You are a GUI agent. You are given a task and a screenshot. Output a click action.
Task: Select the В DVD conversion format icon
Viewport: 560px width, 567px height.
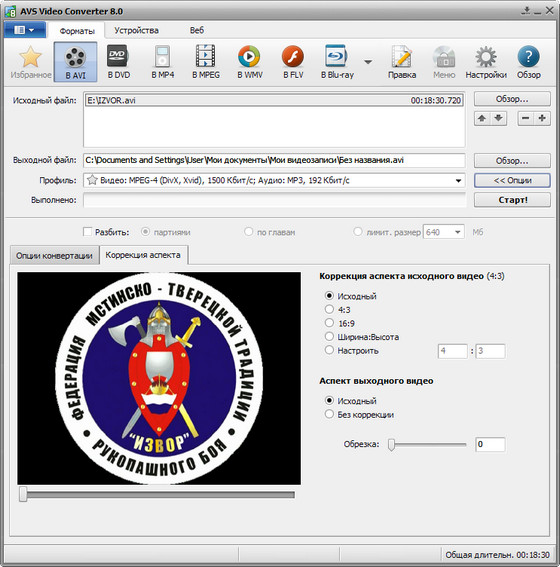(119, 62)
